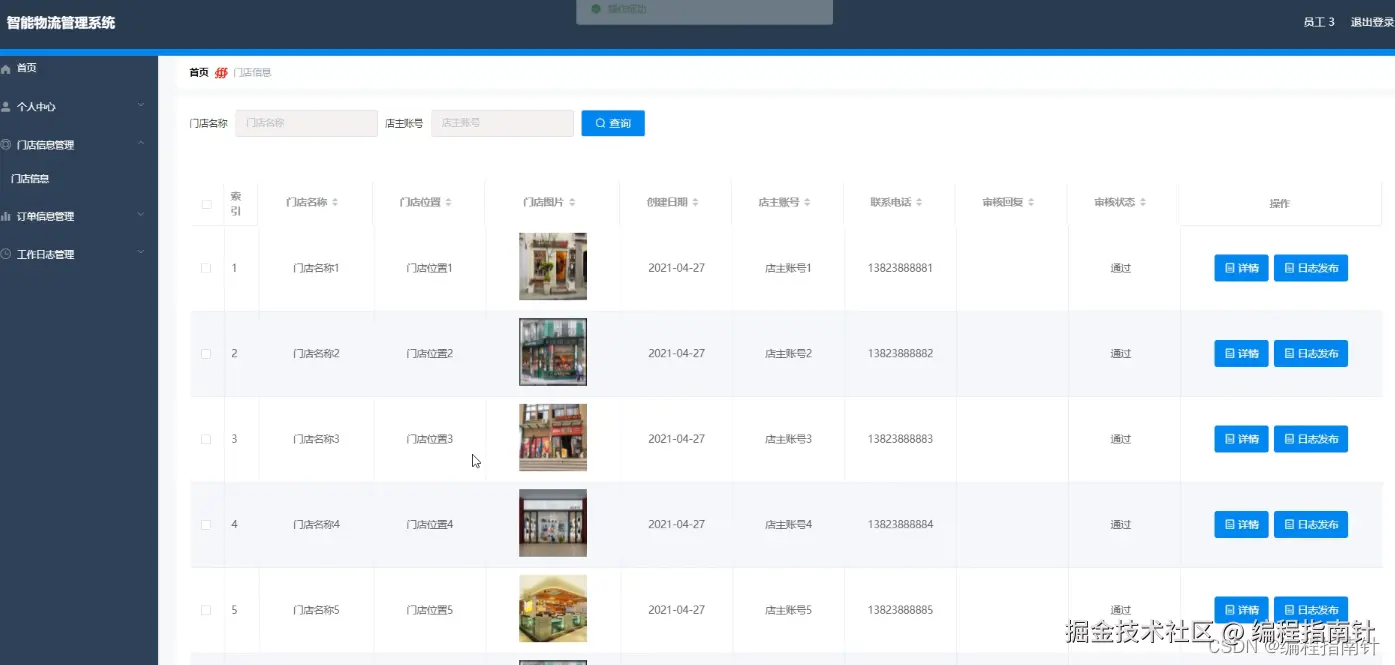Open the 门店名称4 store image thumbnail

(x=553, y=523)
